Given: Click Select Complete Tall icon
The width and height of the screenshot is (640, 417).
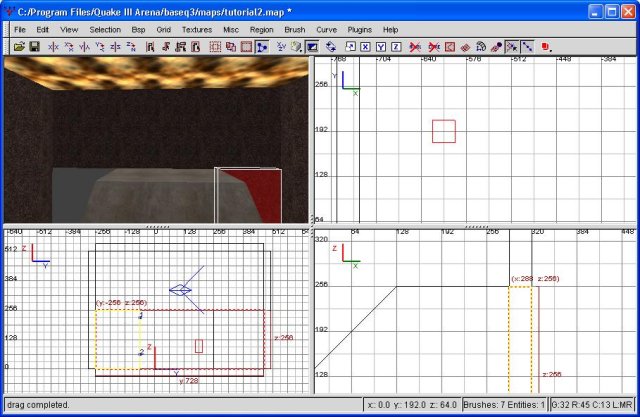Looking at the screenshot, I should click(150, 47).
